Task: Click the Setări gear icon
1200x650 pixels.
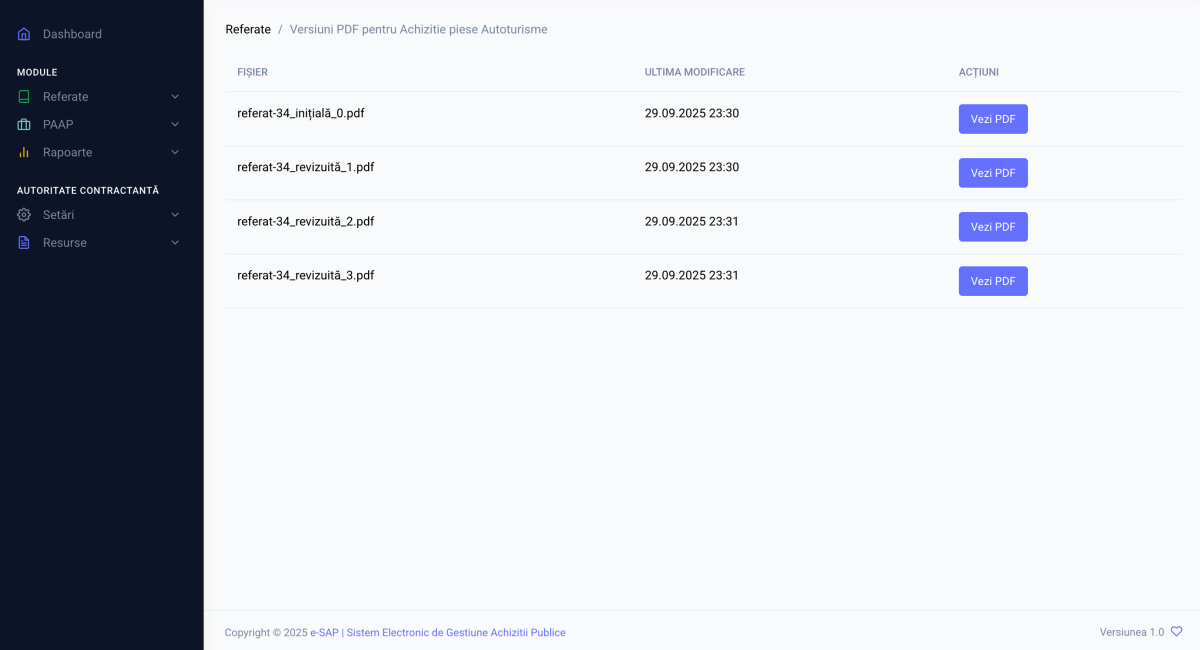Action: tap(24, 215)
